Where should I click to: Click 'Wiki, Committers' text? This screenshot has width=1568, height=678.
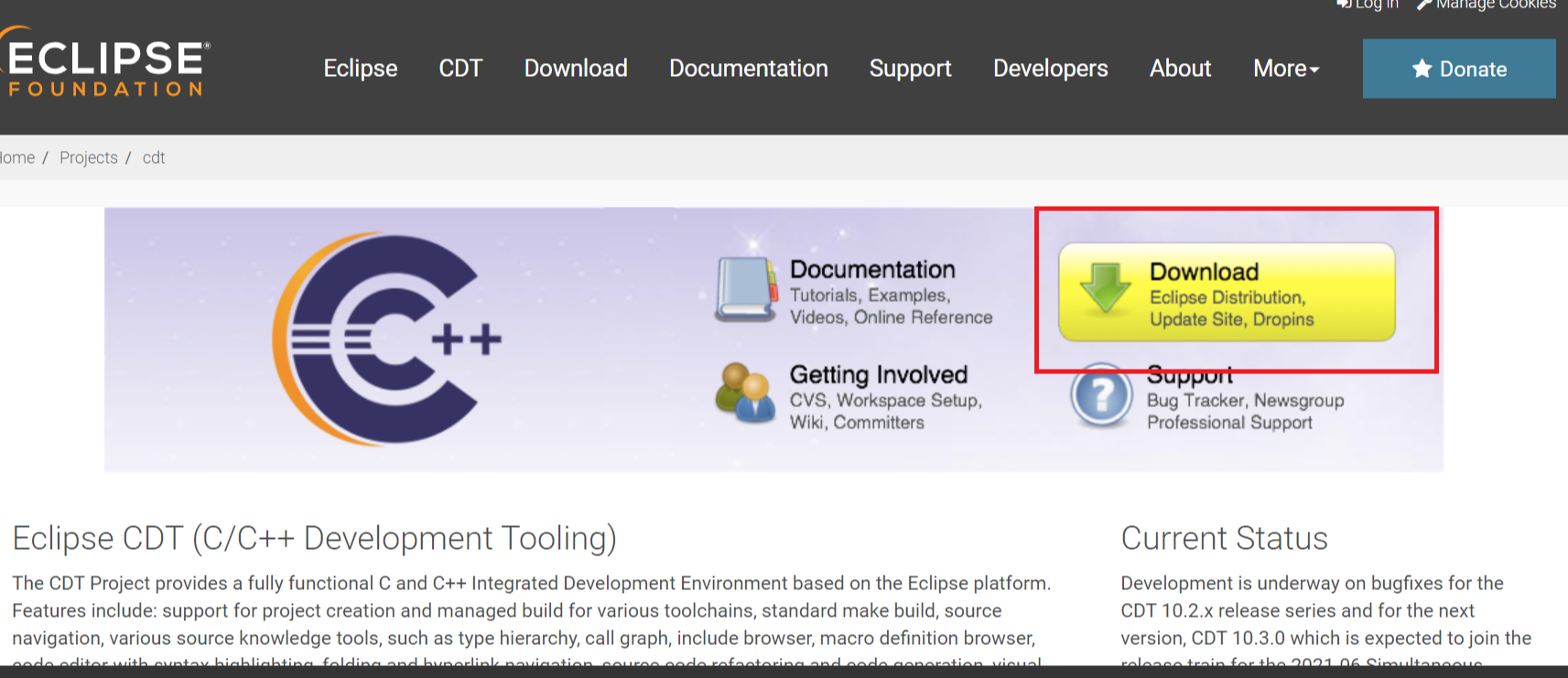click(857, 423)
